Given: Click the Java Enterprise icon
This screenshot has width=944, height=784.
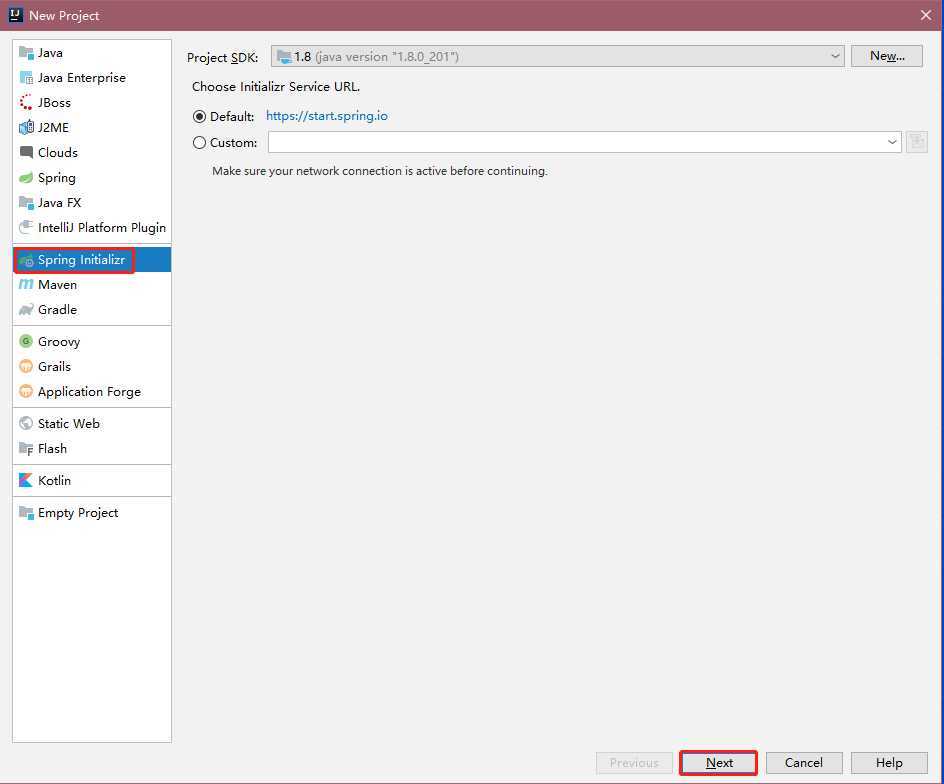Looking at the screenshot, I should coord(26,78).
